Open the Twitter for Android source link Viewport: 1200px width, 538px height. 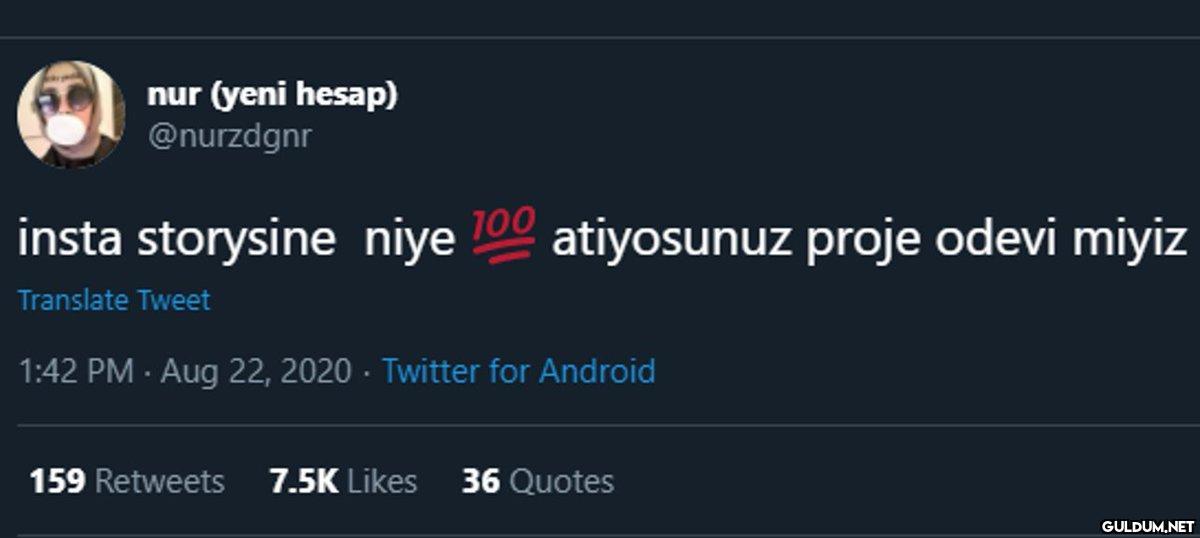[x=519, y=372]
